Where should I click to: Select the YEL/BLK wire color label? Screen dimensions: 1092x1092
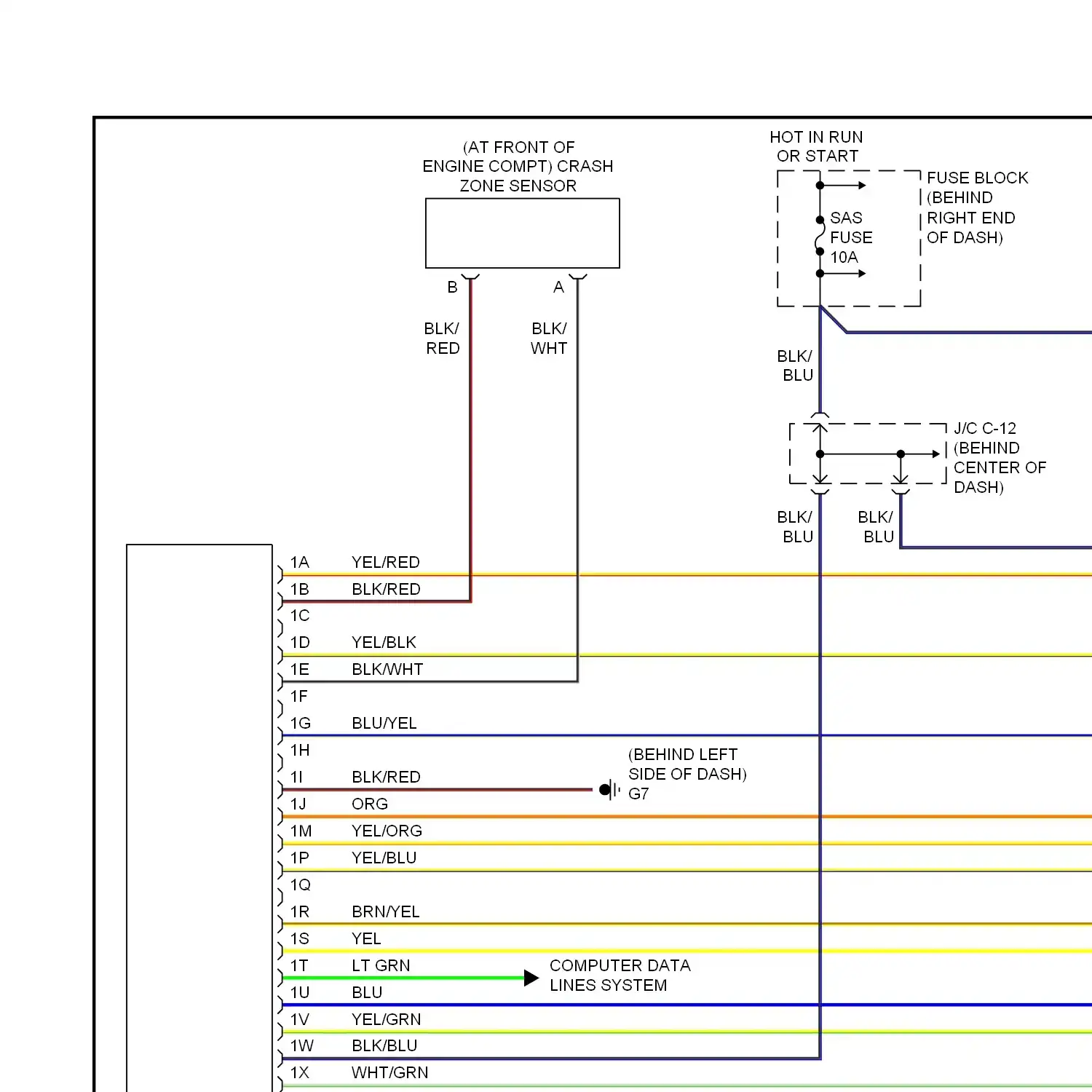coord(384,643)
